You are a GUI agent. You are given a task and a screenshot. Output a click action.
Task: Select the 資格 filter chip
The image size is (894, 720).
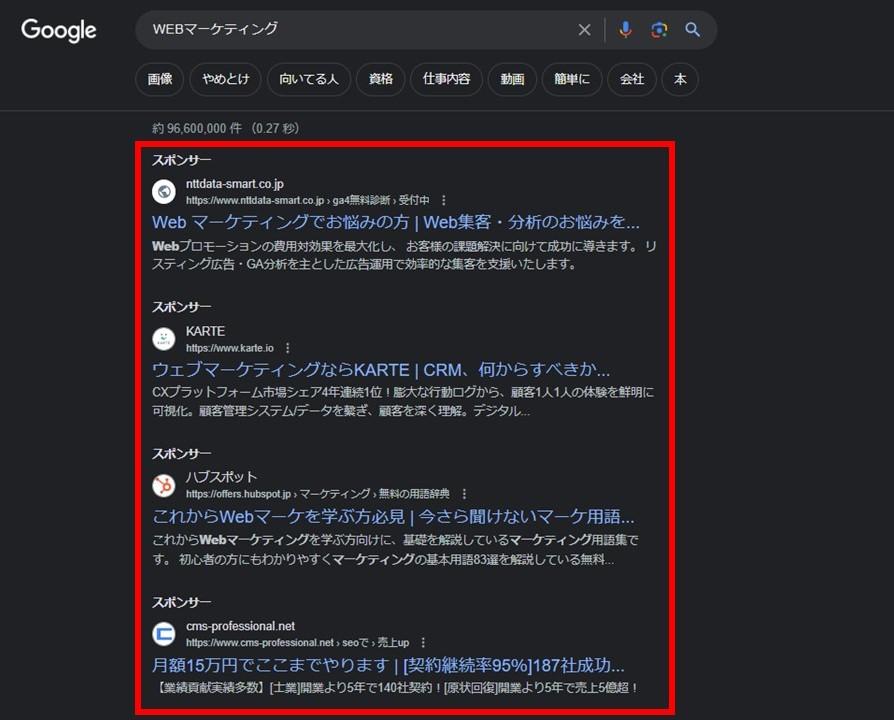point(381,79)
